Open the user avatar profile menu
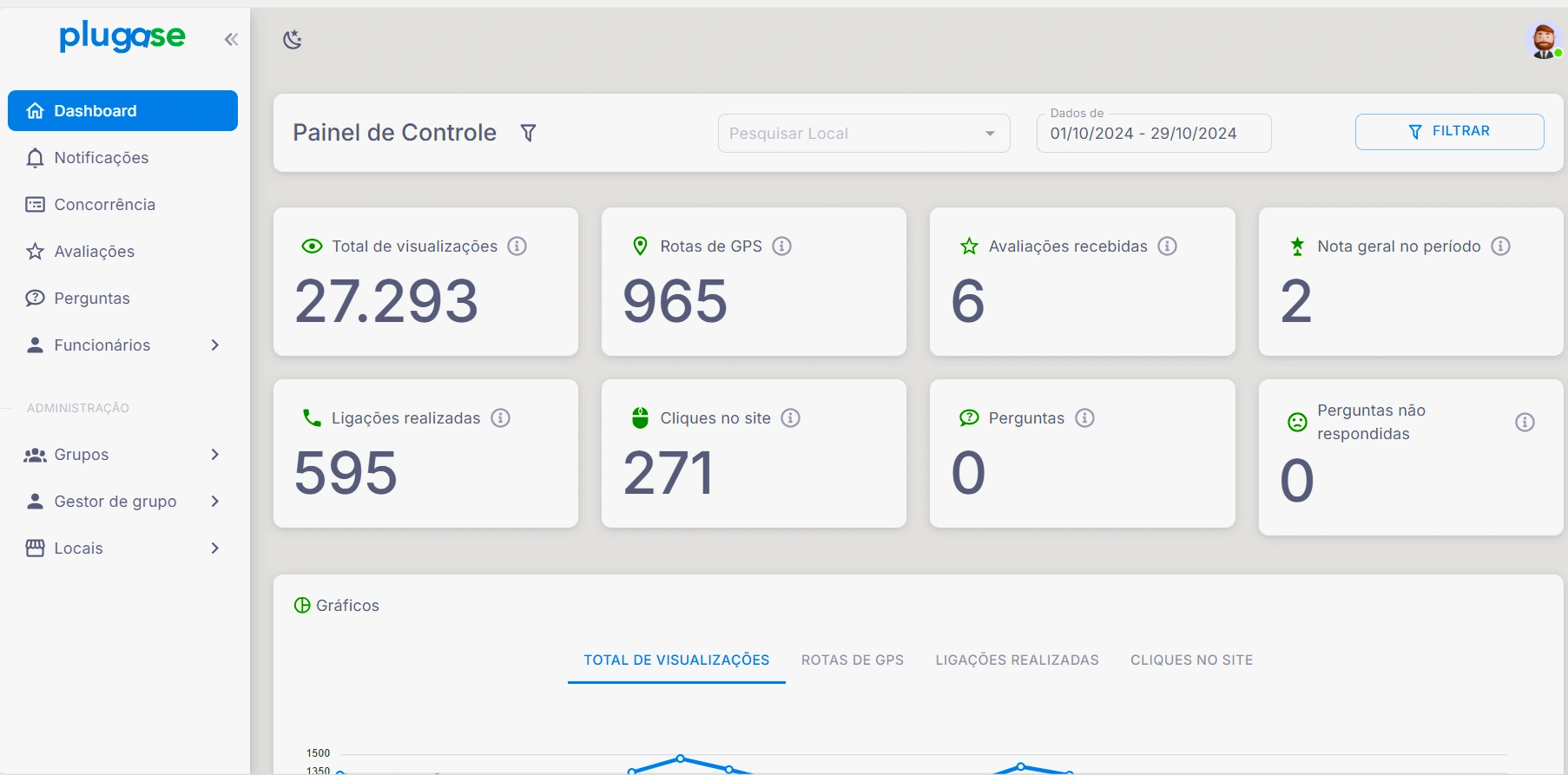 coord(1543,40)
